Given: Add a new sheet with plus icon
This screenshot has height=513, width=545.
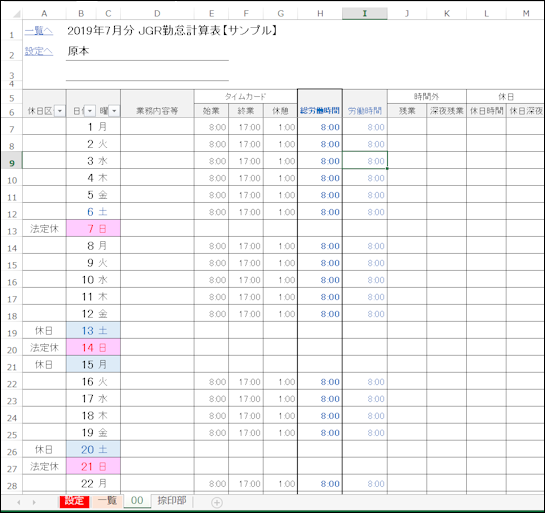Looking at the screenshot, I should tap(217, 503).
